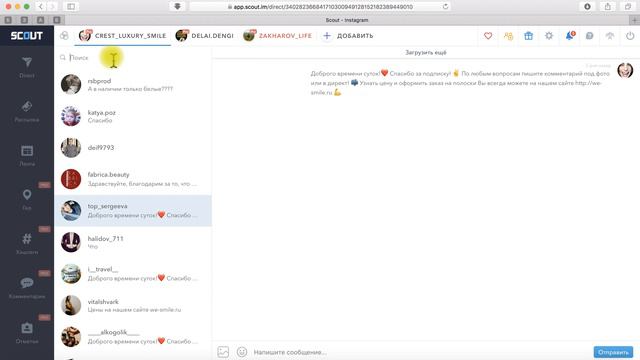Click the Scout logo
This screenshot has width=640, height=360.
27,36
